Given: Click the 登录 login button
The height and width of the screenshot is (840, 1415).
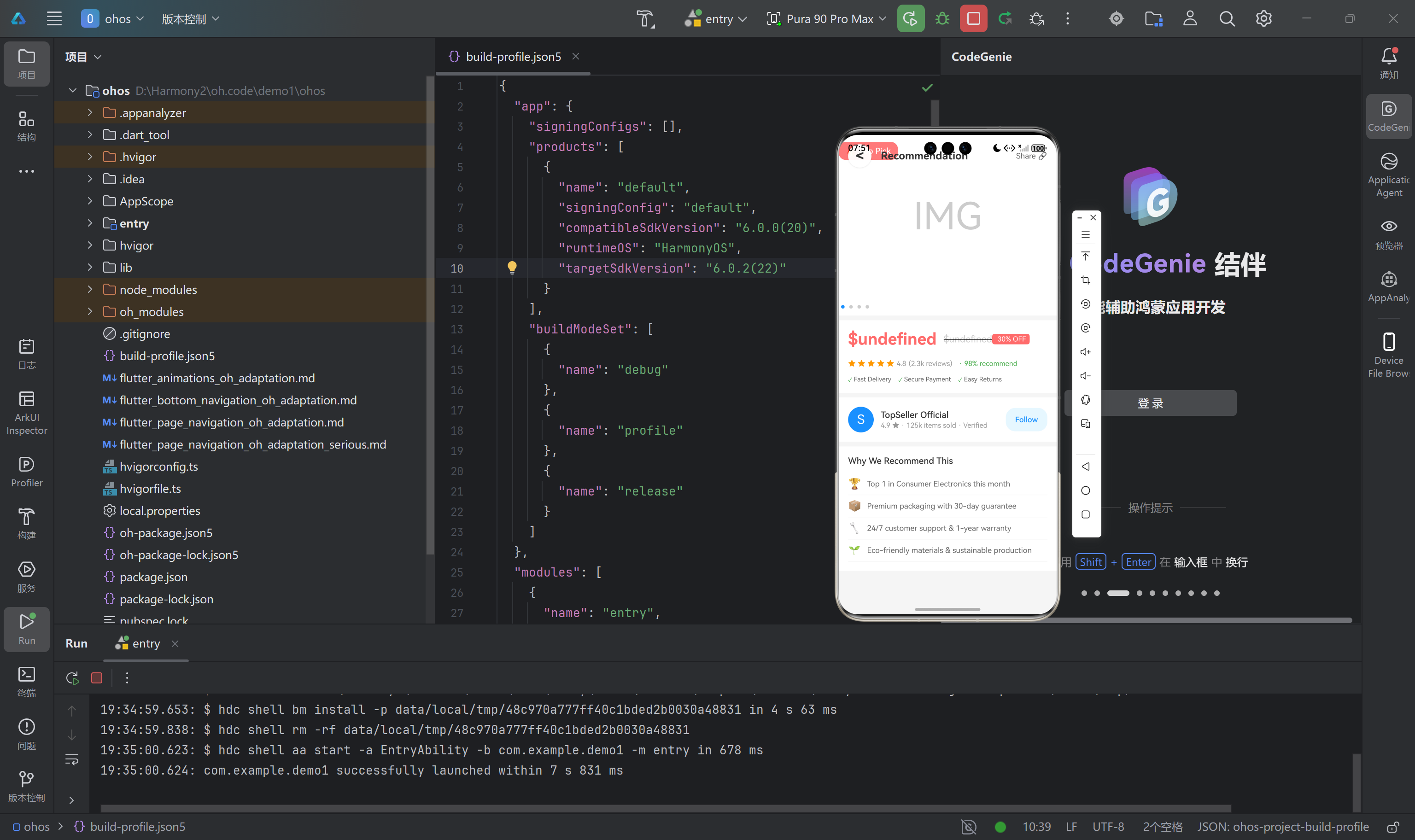Looking at the screenshot, I should [1150, 403].
